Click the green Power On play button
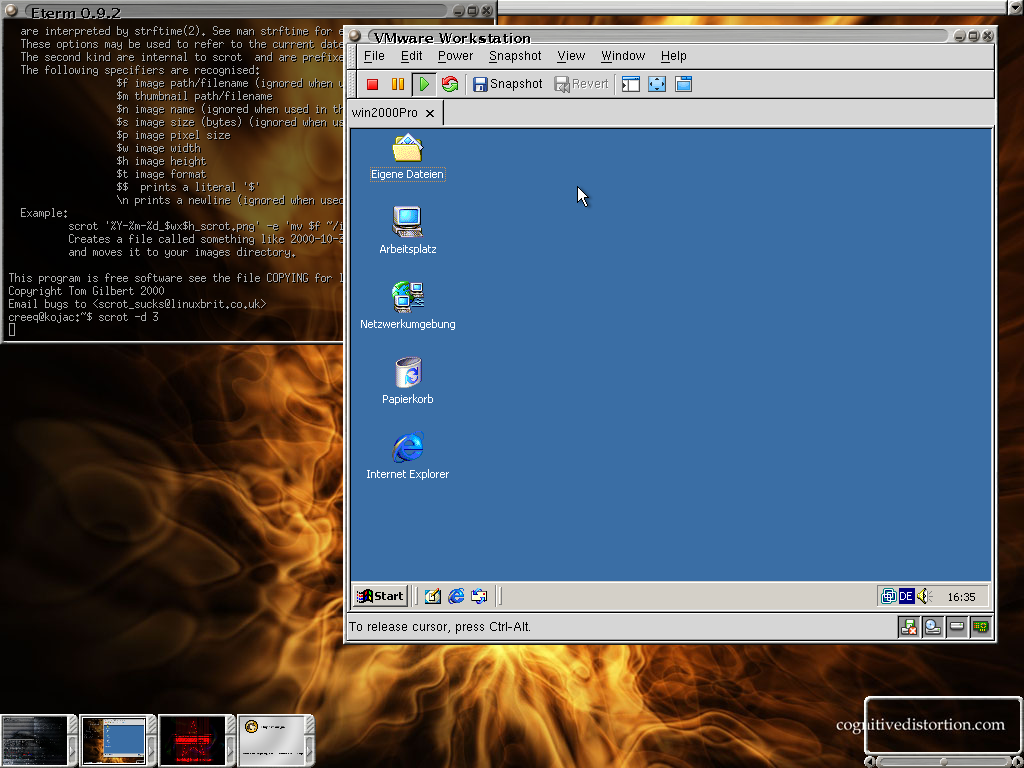The image size is (1024, 768). 424,84
